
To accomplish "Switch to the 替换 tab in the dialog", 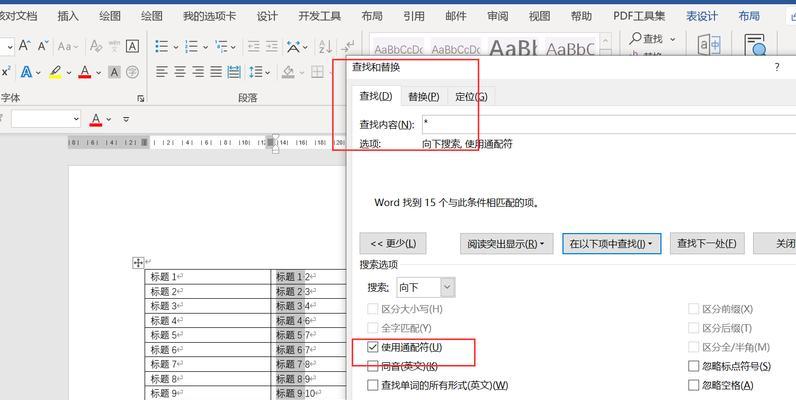I will coord(423,96).
